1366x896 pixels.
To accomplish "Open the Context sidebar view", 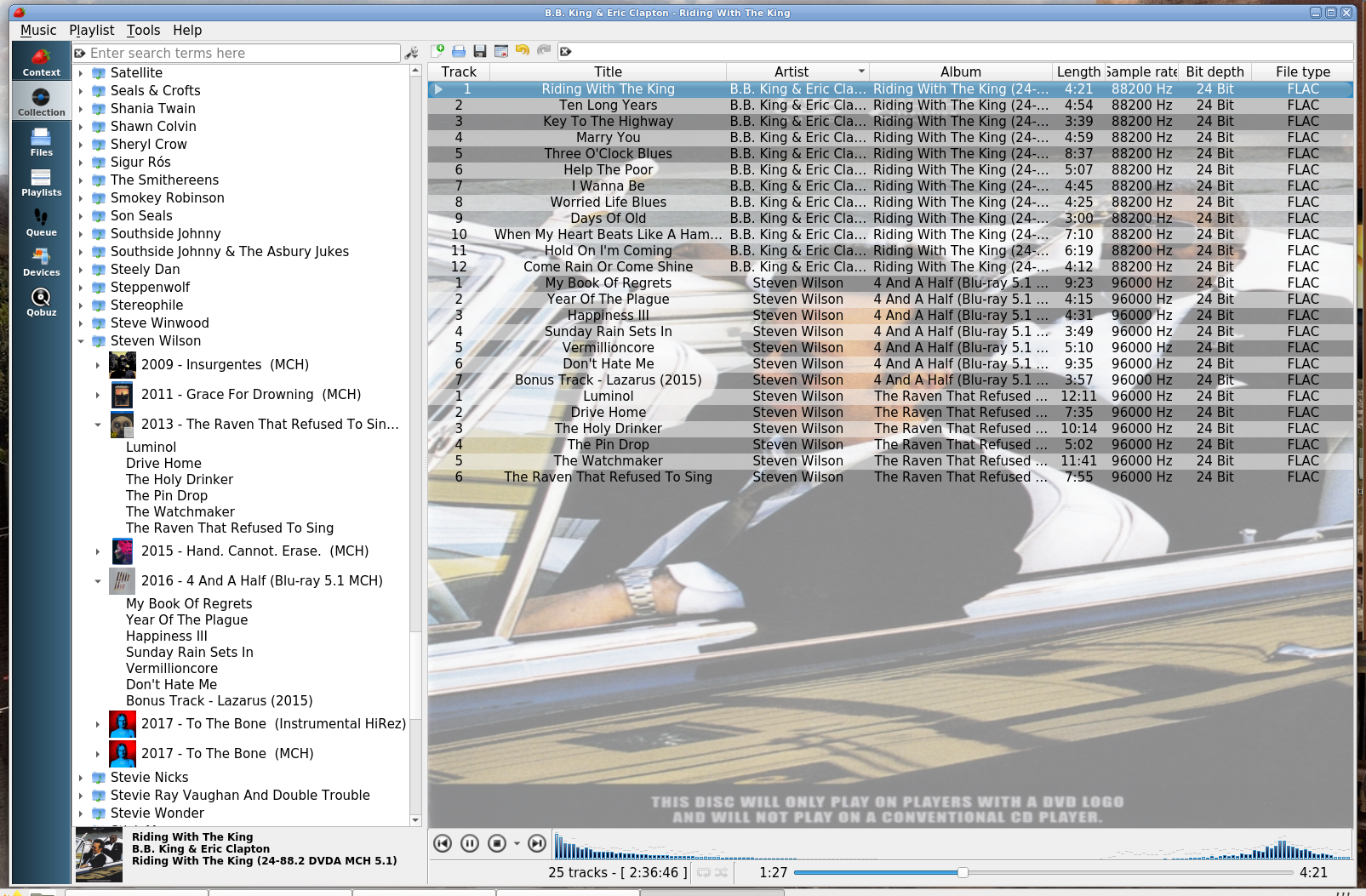I will [41, 61].
